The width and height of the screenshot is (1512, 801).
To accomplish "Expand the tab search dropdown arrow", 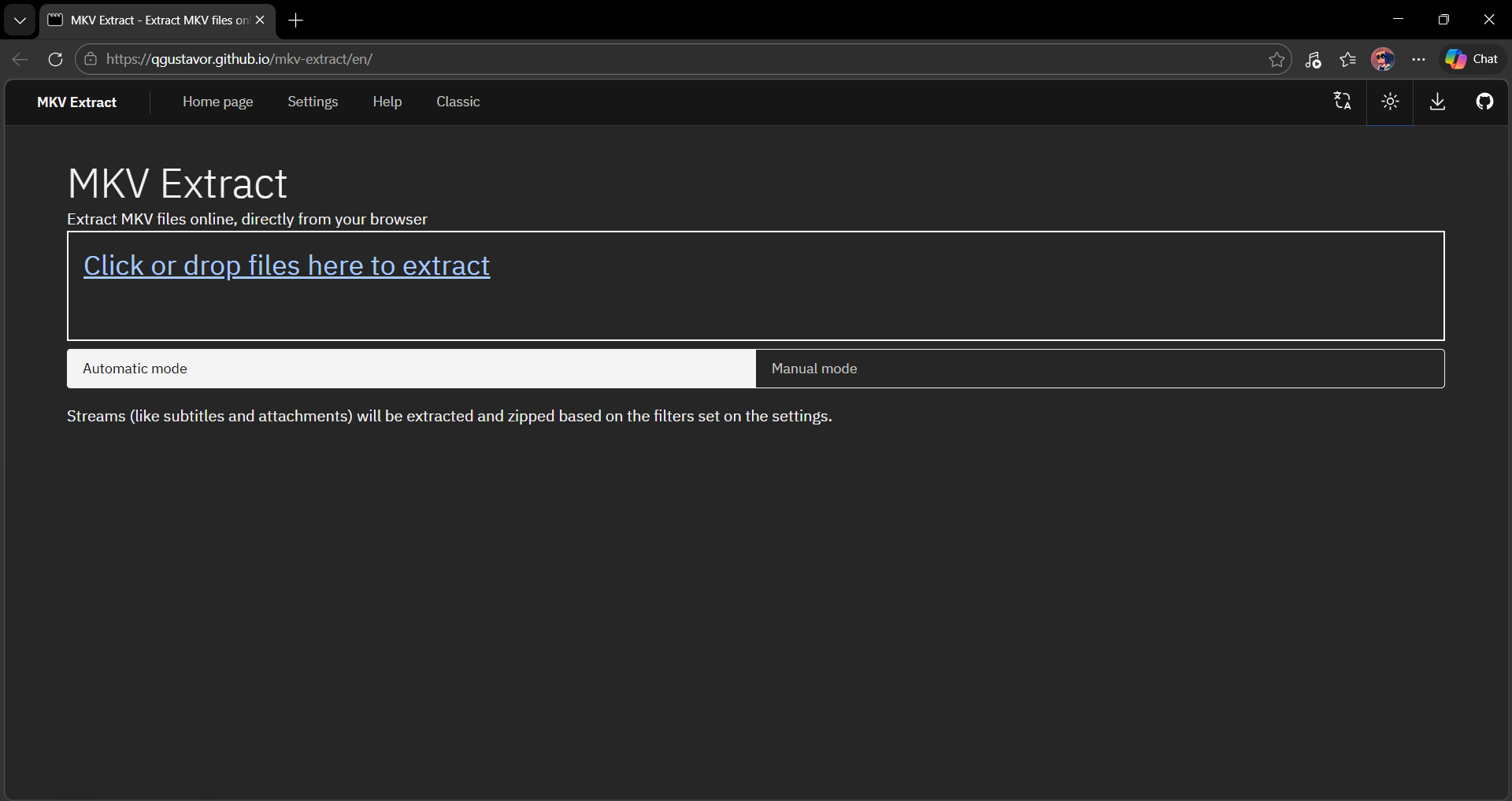I will [x=20, y=20].
